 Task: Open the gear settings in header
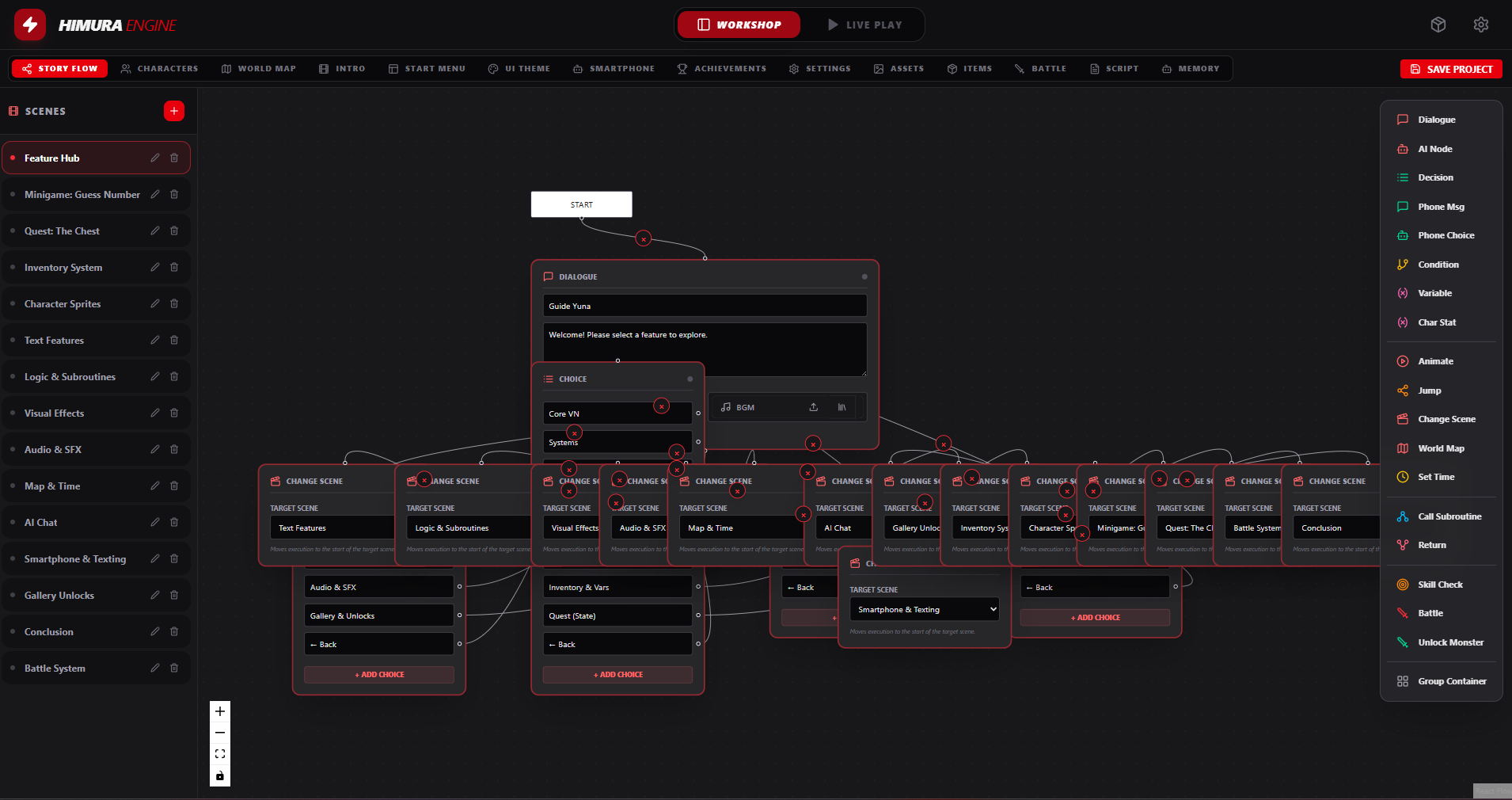pyautogui.click(x=1481, y=25)
